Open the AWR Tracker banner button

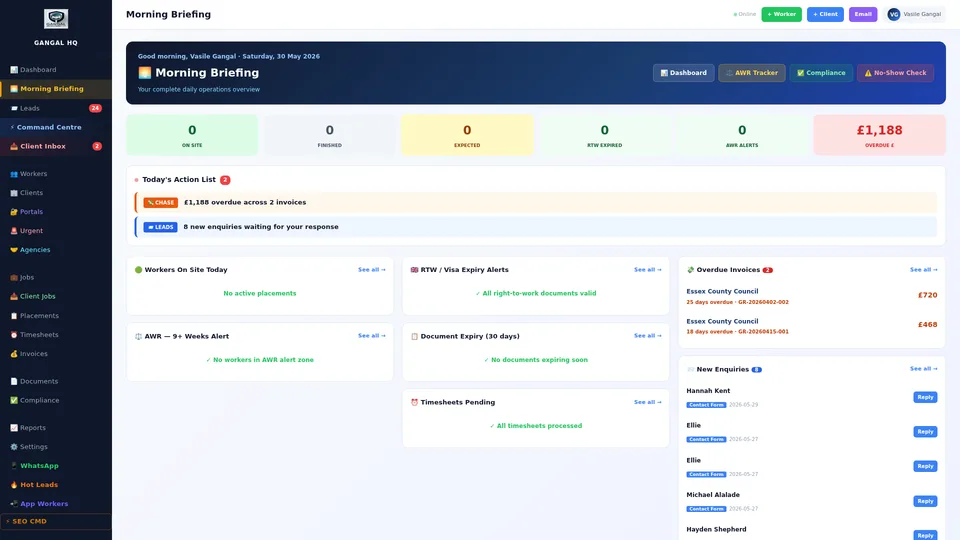752,73
